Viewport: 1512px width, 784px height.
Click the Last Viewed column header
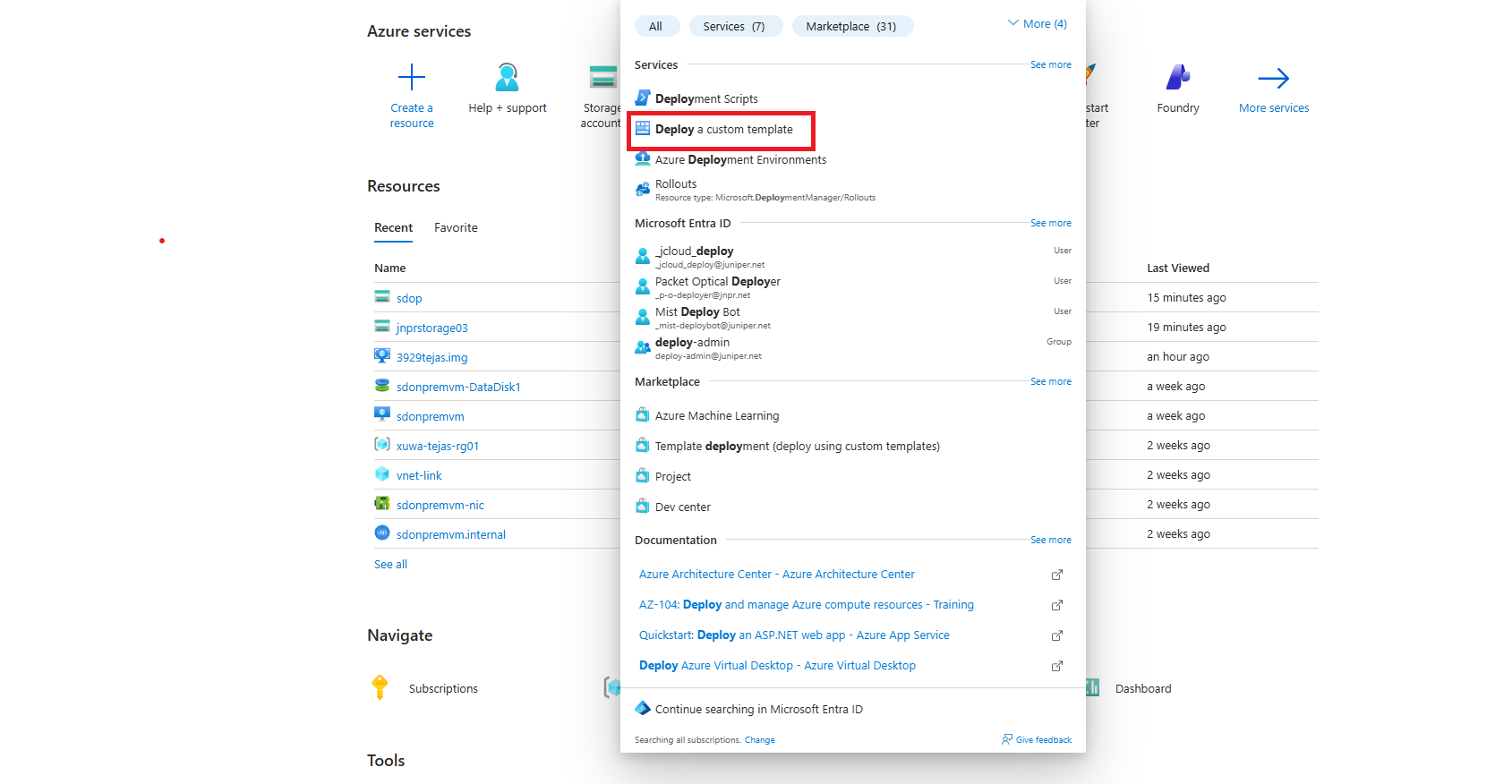coord(1178,268)
